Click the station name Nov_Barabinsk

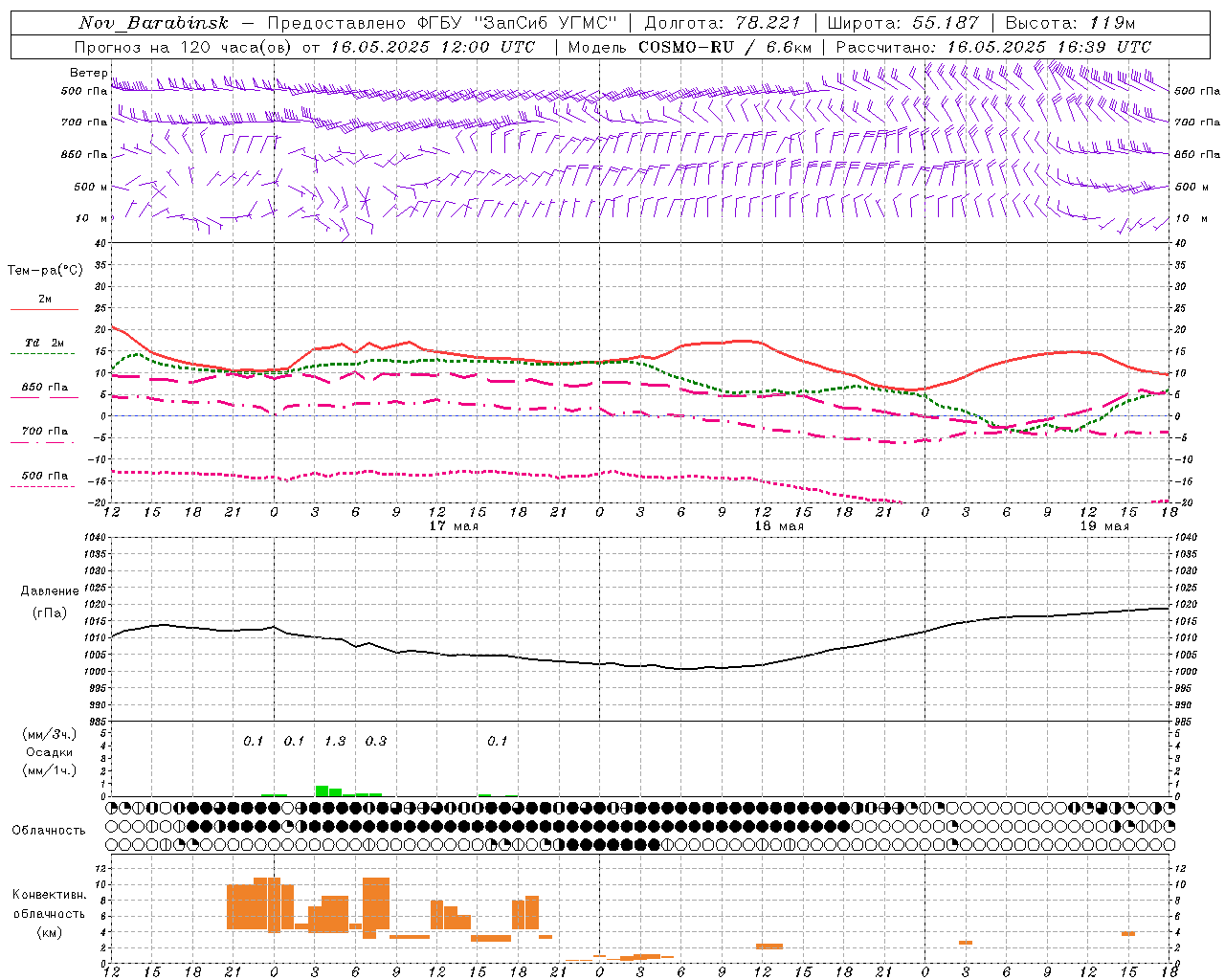tap(154, 23)
